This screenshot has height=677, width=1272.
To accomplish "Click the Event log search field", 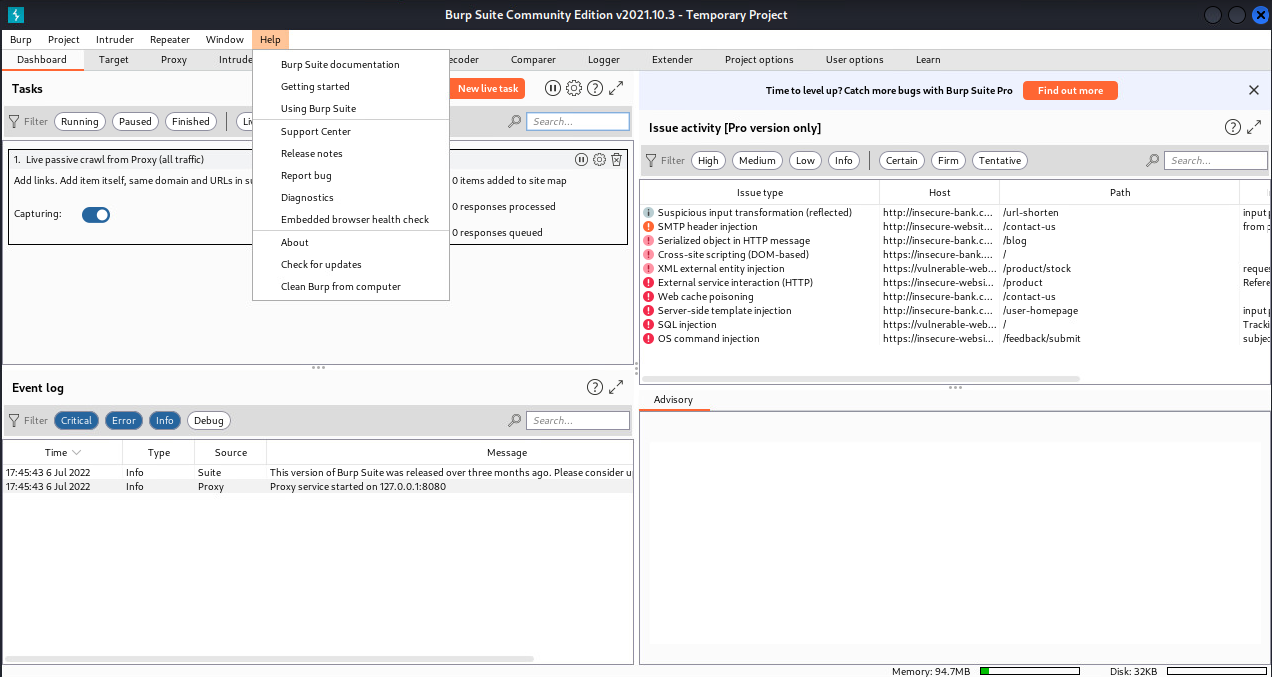I will pyautogui.click(x=578, y=421).
